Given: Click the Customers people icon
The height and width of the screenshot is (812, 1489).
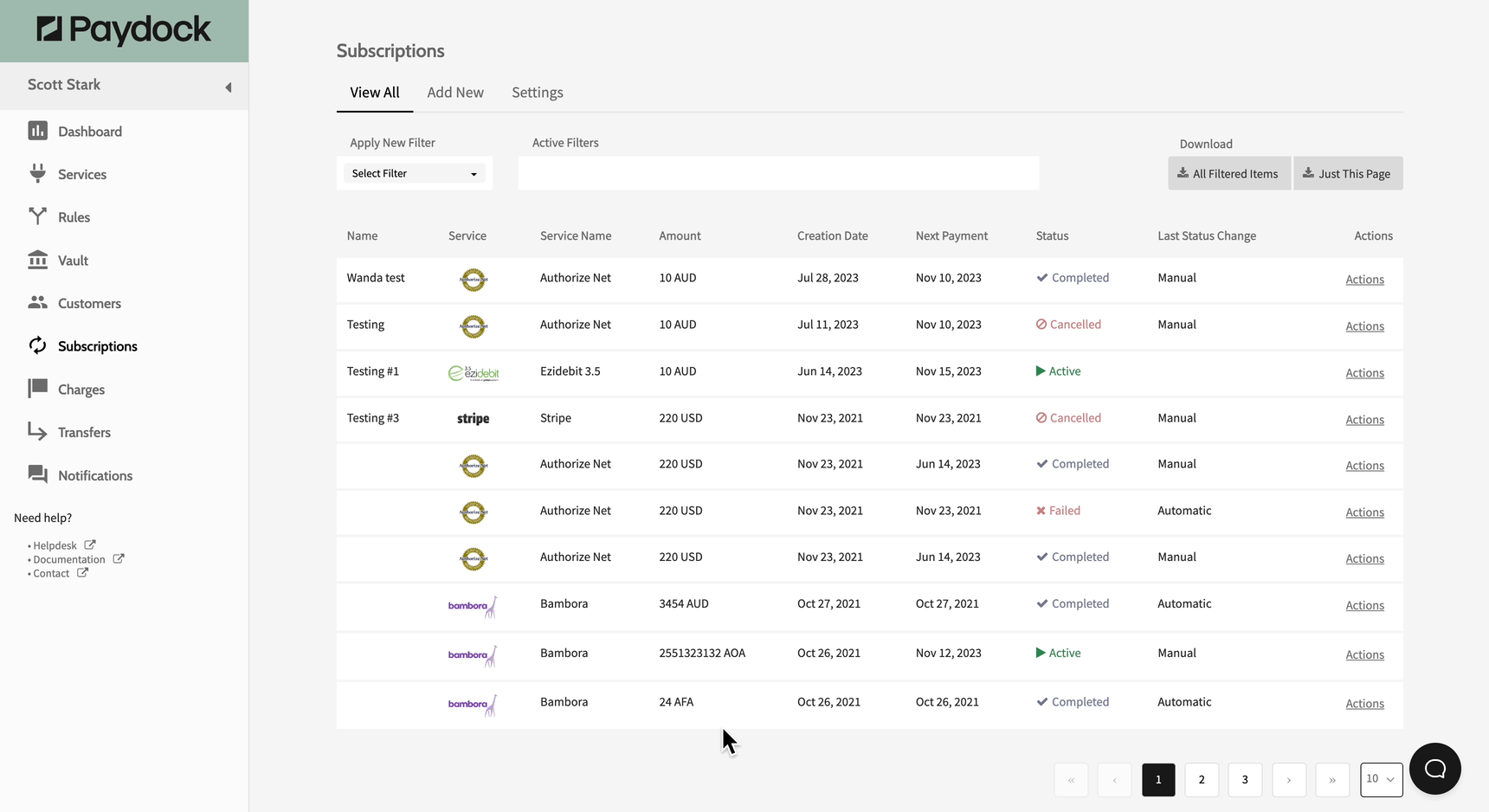Looking at the screenshot, I should (37, 302).
